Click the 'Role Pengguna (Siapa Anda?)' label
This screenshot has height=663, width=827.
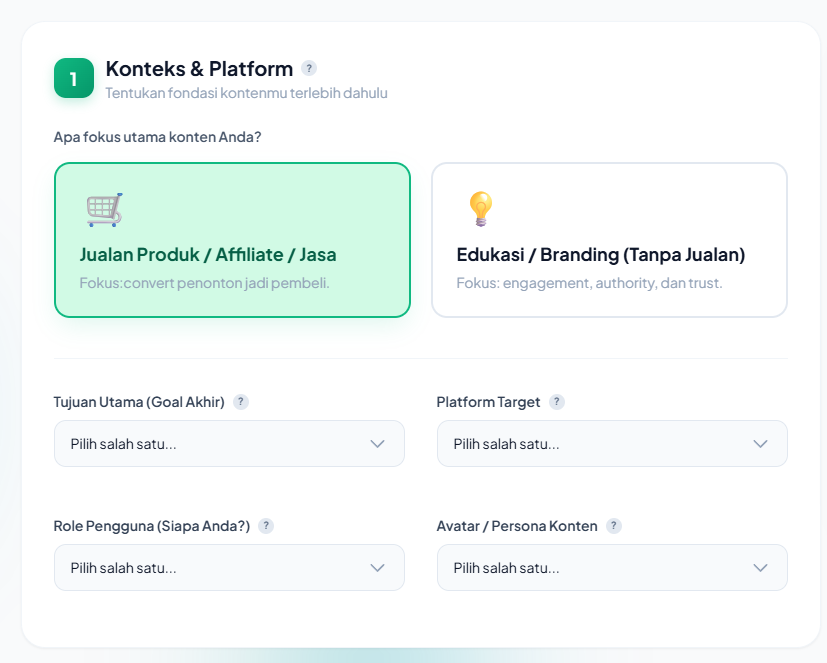click(x=152, y=526)
